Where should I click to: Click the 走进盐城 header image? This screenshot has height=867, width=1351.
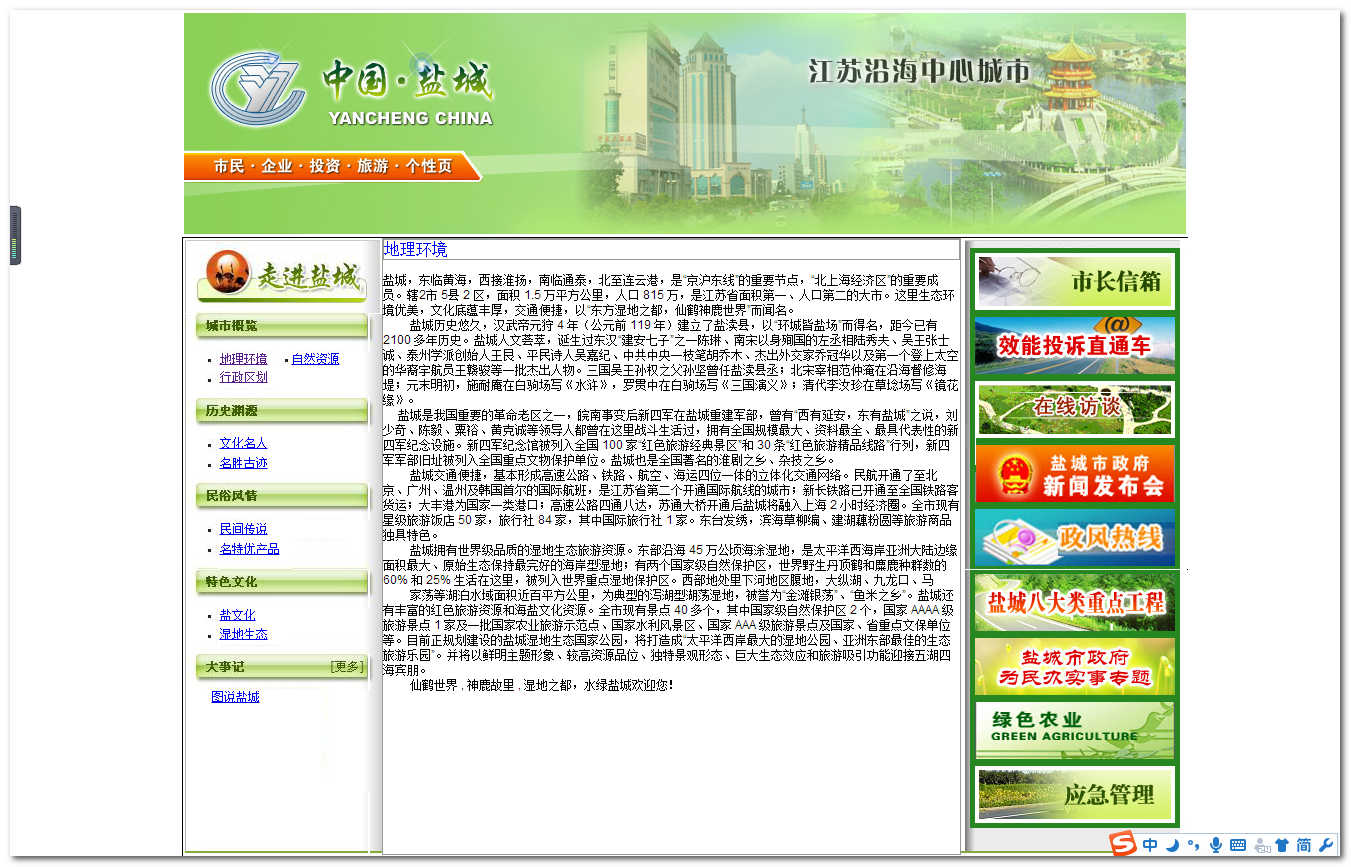[x=282, y=275]
